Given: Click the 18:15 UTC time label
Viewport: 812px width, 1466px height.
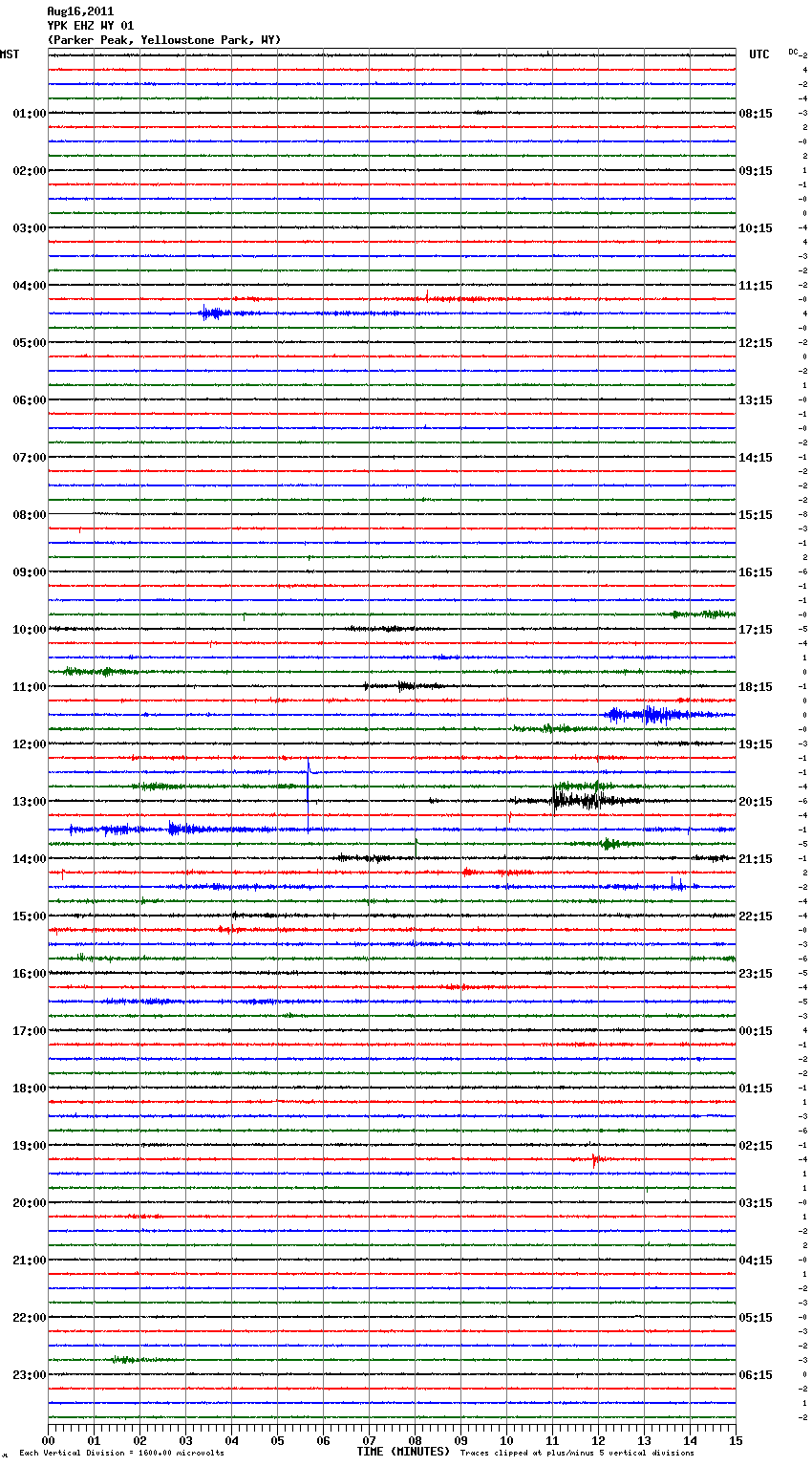Looking at the screenshot, I should click(756, 687).
